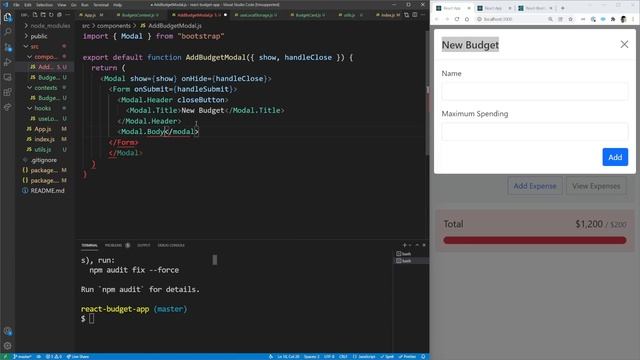Click Collapse Folders icon in explorer
Screen dimensions: 640x360
(59, 15)
